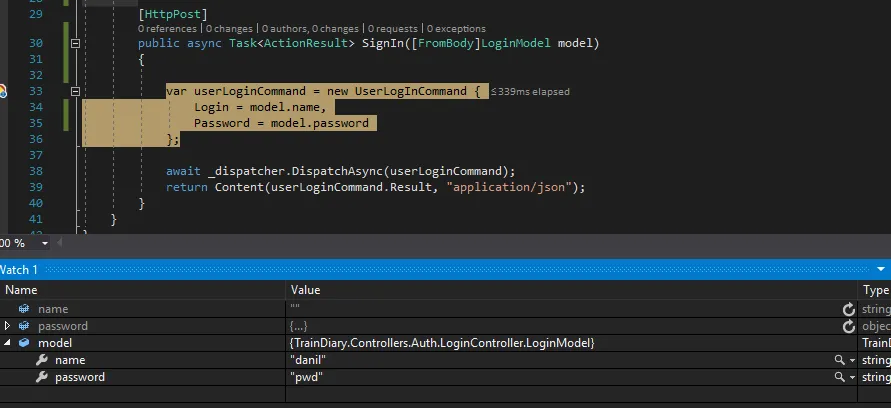
Task: Select the model row in Watch 1
Action: tap(446, 343)
